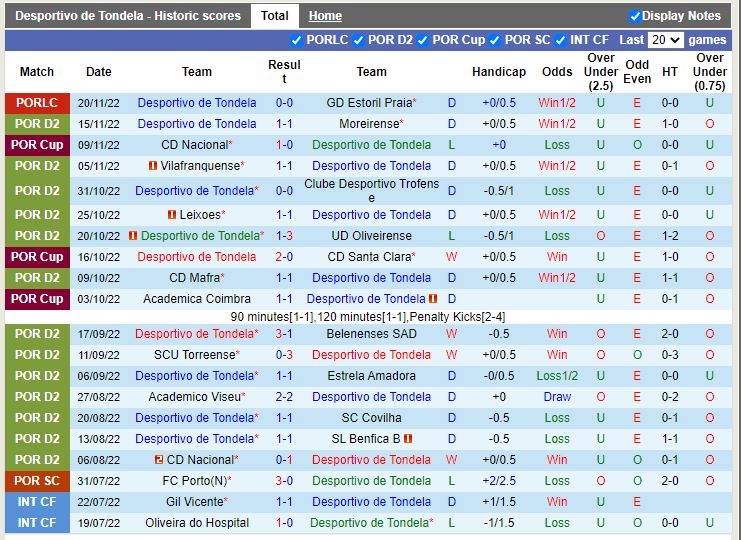Click red card icon beside Vilafranquense
Image resolution: width=741 pixels, height=540 pixels.
153,166
